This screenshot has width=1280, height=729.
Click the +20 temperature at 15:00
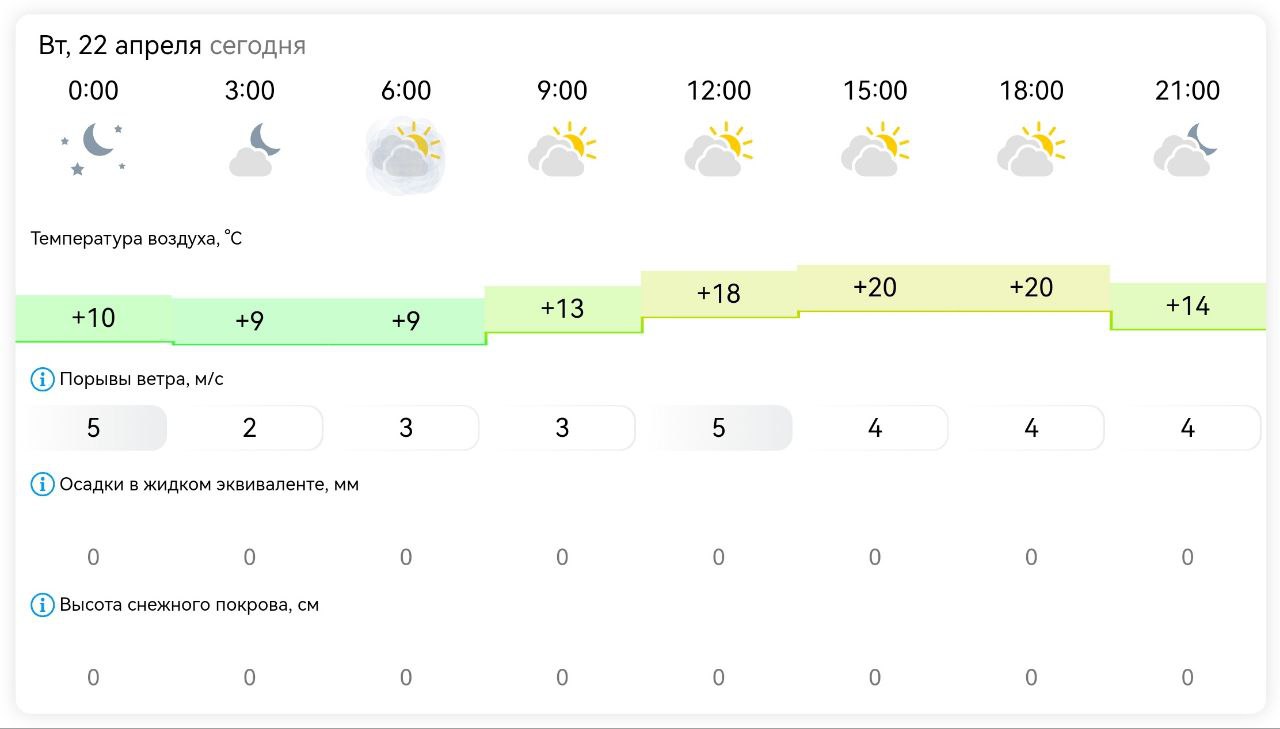875,288
